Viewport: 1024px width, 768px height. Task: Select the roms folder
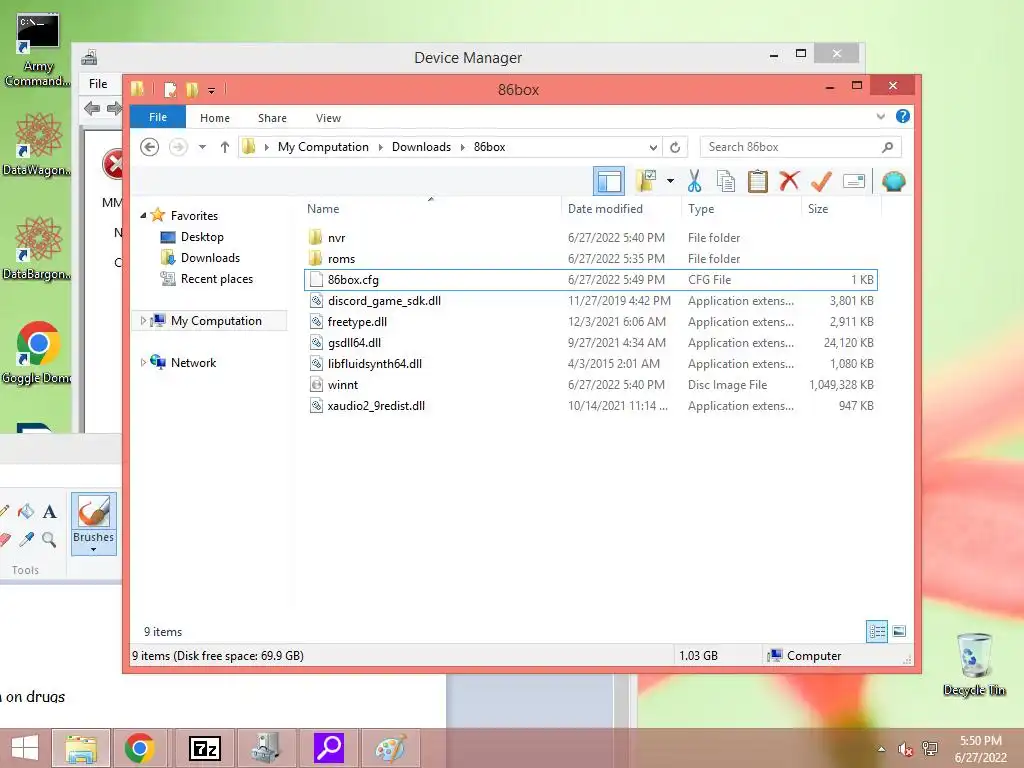click(x=590, y=259)
